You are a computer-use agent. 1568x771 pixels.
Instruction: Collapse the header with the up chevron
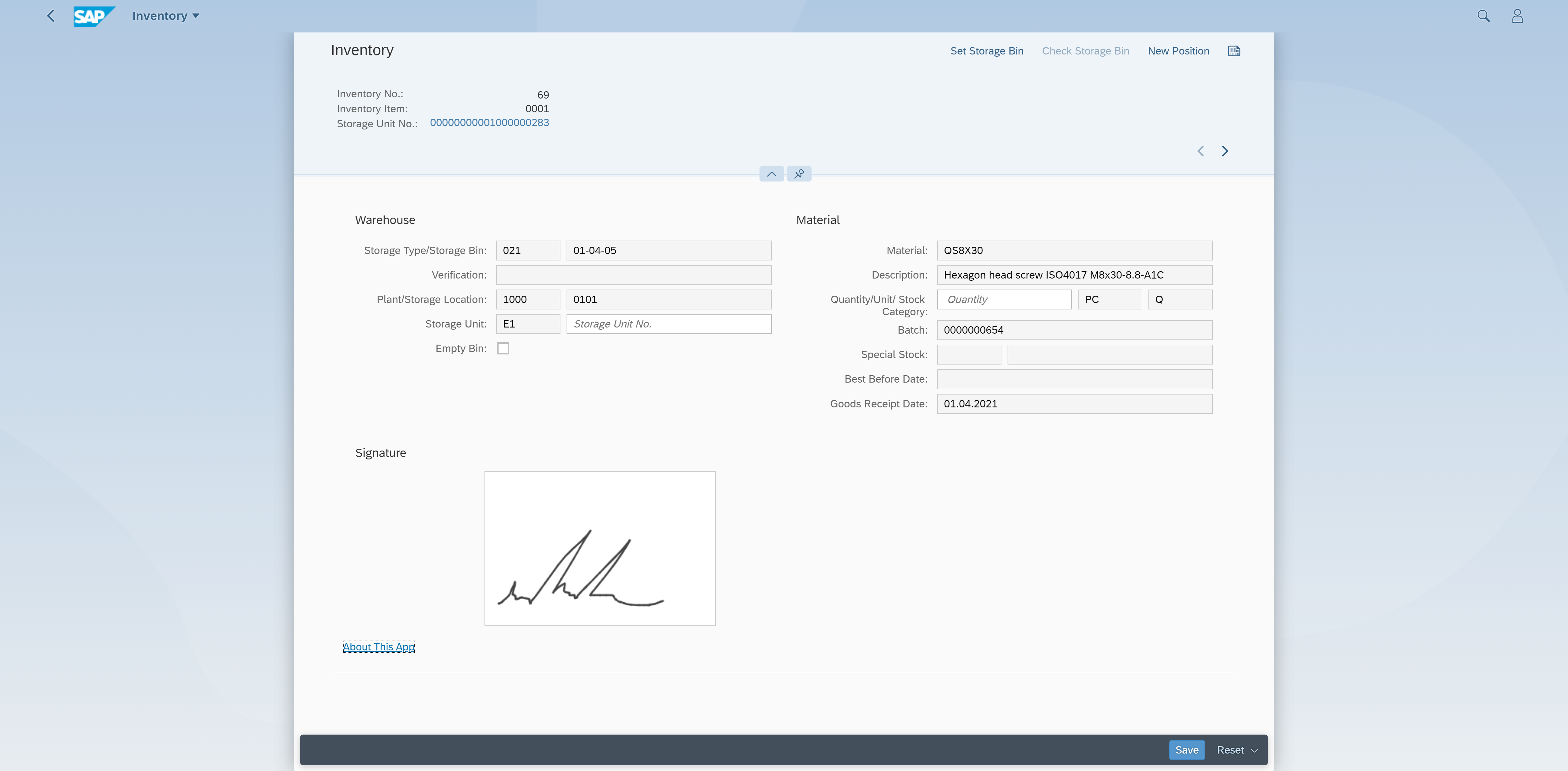(771, 174)
